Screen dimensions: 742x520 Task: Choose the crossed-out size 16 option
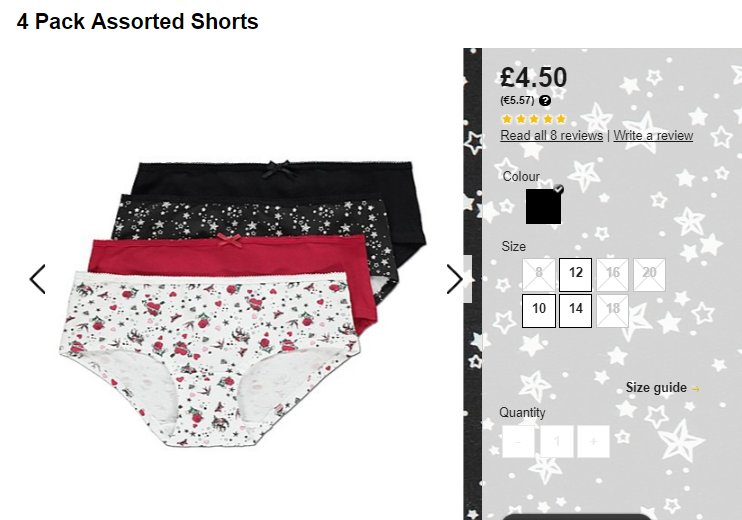coord(612,274)
